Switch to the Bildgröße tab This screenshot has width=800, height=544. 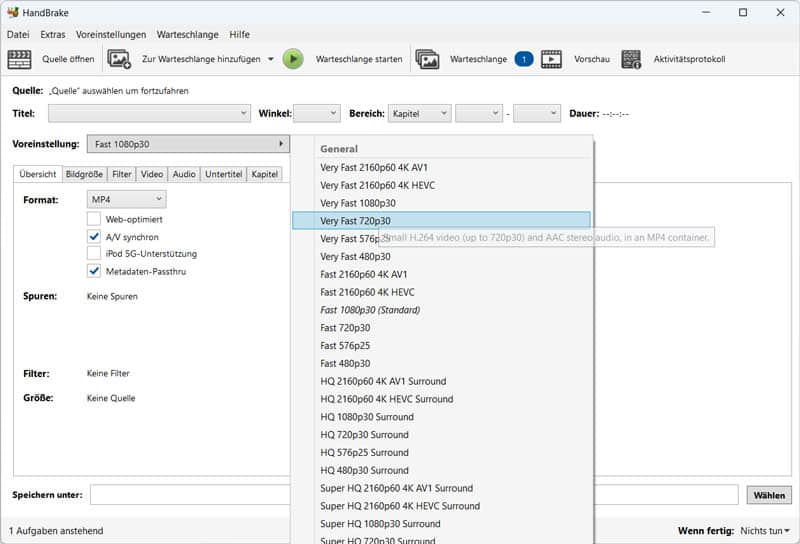(x=84, y=174)
